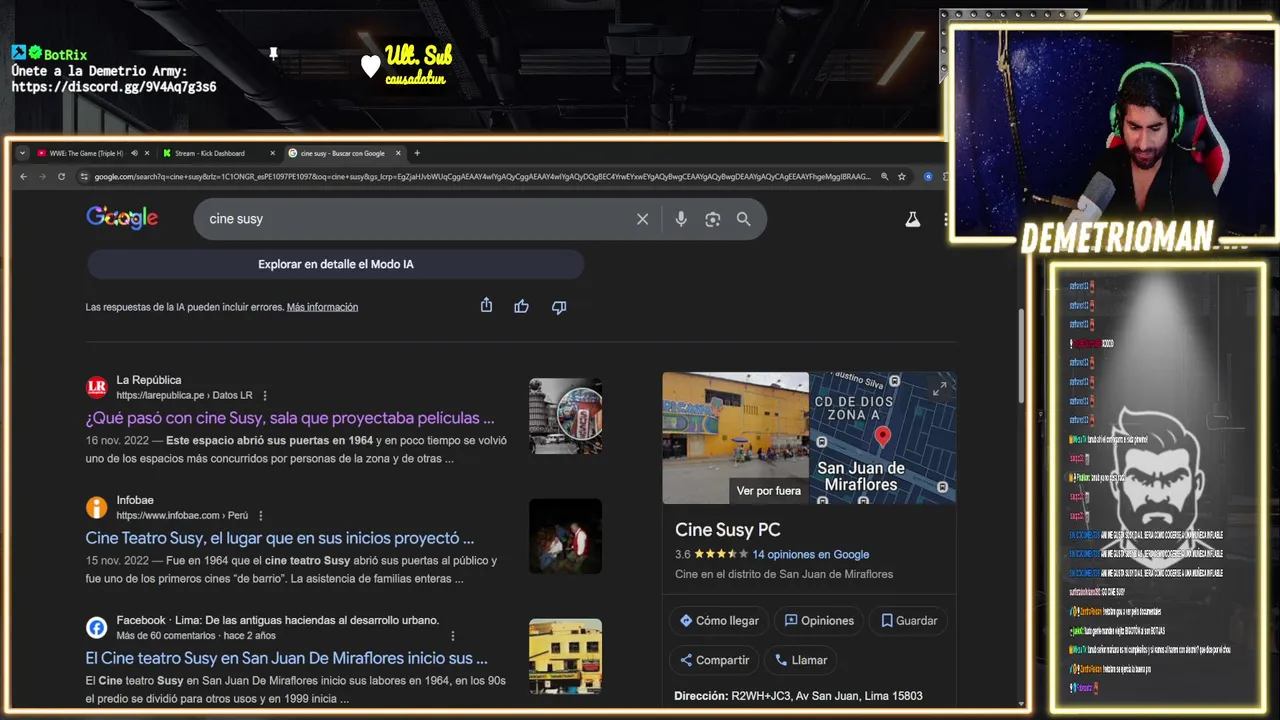Open a new browser tab
Screen dimensions: 1280x720
(x=417, y=153)
